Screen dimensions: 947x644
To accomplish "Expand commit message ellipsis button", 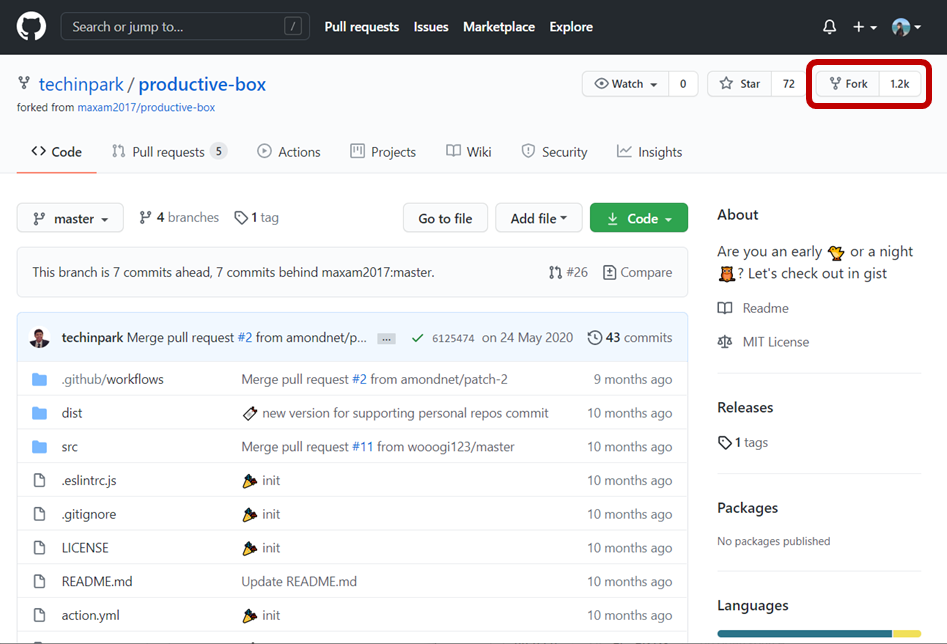I will [386, 338].
